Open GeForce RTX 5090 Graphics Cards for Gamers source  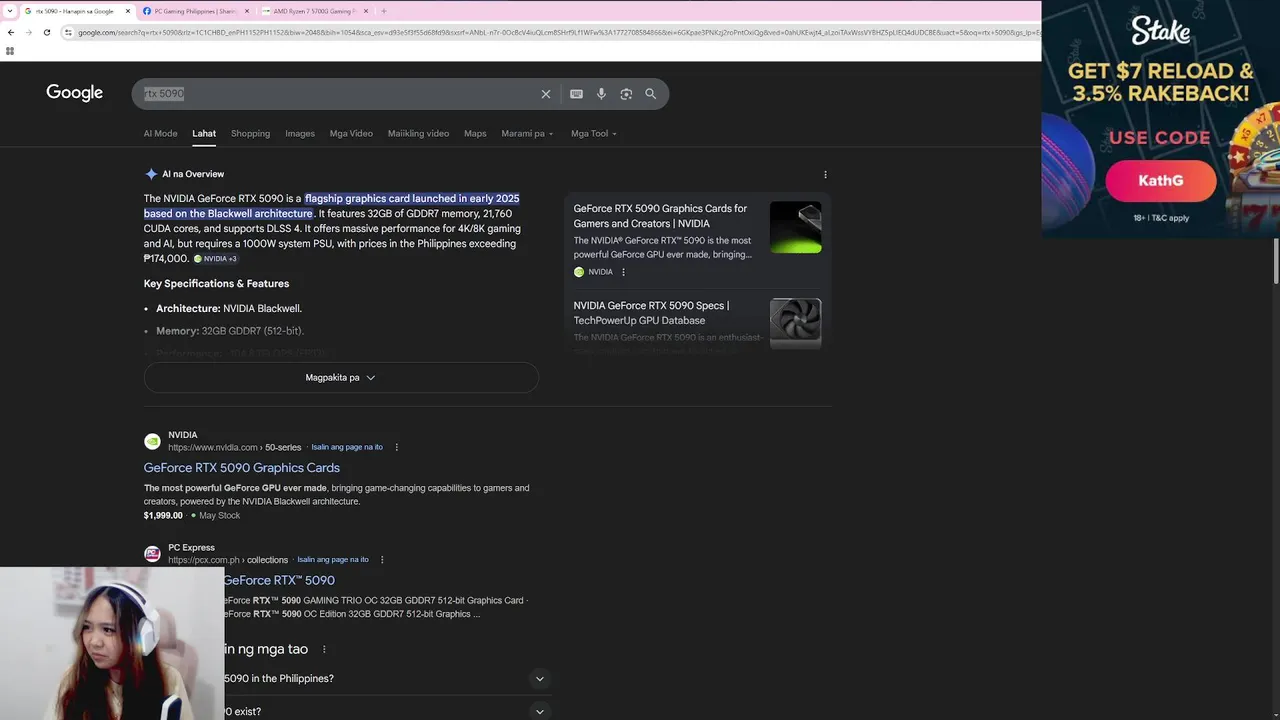tap(660, 216)
